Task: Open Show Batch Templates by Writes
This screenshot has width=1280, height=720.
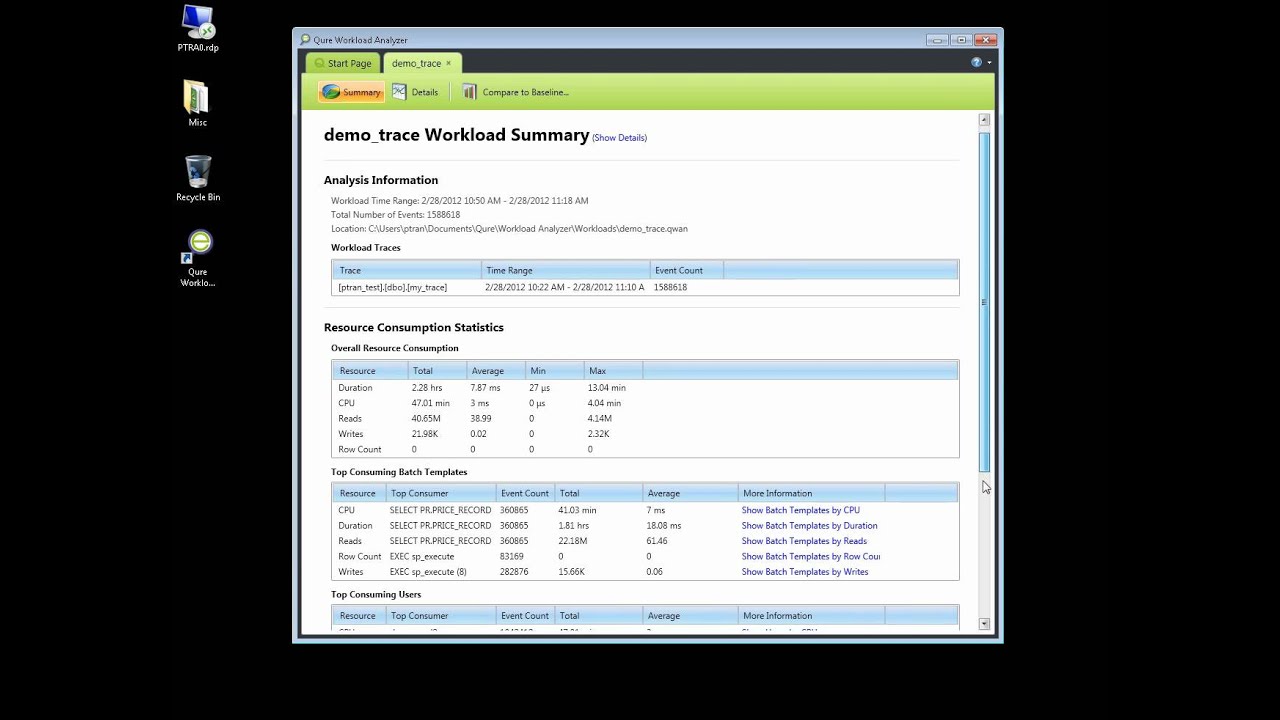Action: click(805, 572)
